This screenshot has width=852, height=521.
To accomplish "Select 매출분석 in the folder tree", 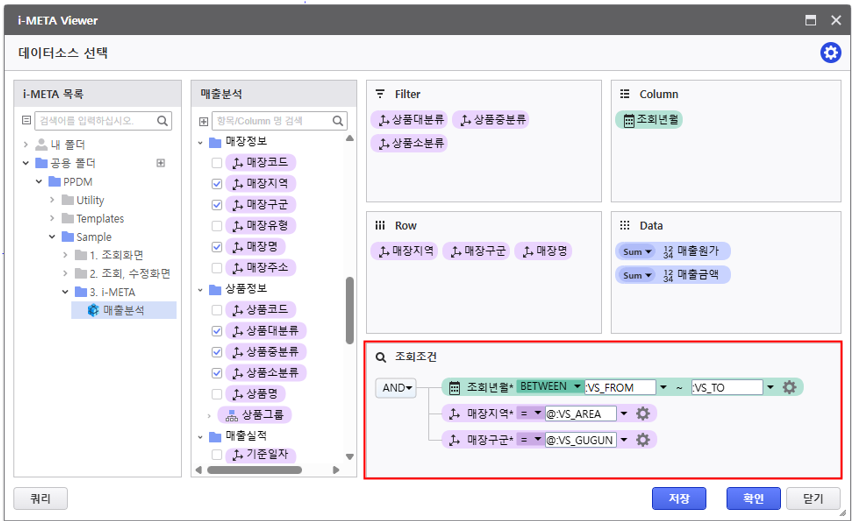I will tap(123, 311).
